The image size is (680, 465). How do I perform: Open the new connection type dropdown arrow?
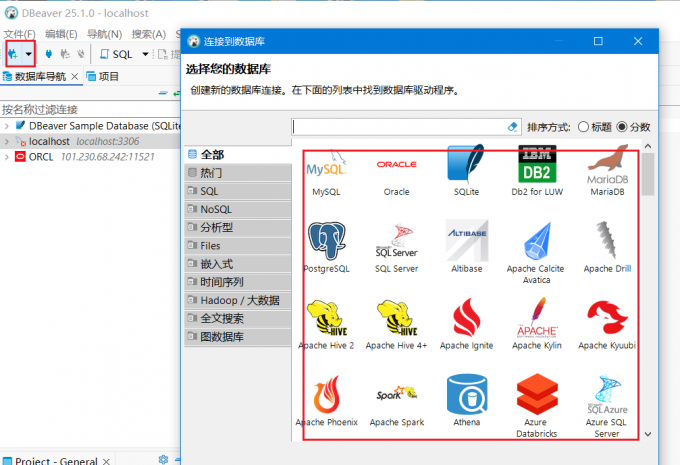[28, 54]
